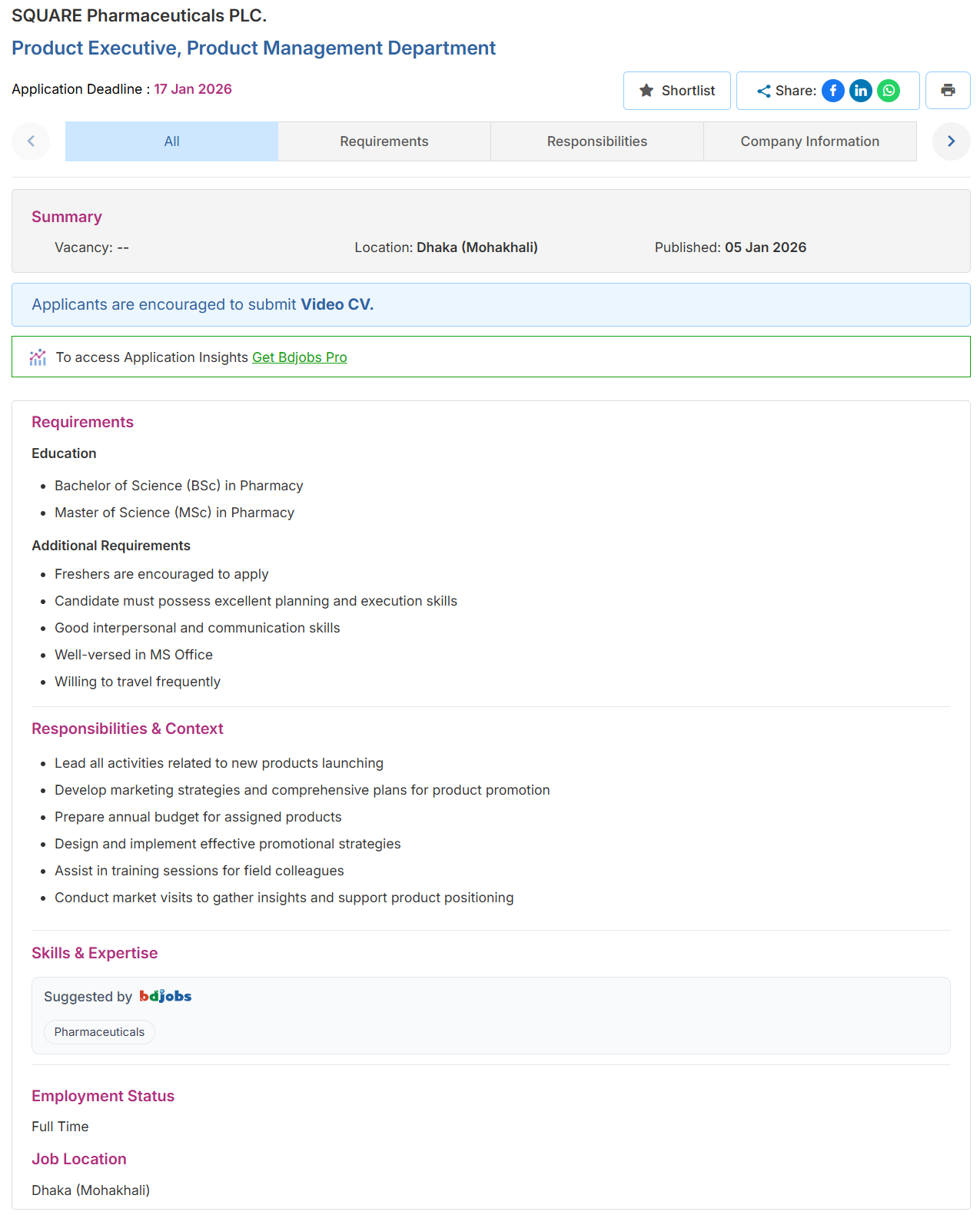Share job via LinkedIn icon
Viewport: 980px width, 1215px height.
click(861, 91)
